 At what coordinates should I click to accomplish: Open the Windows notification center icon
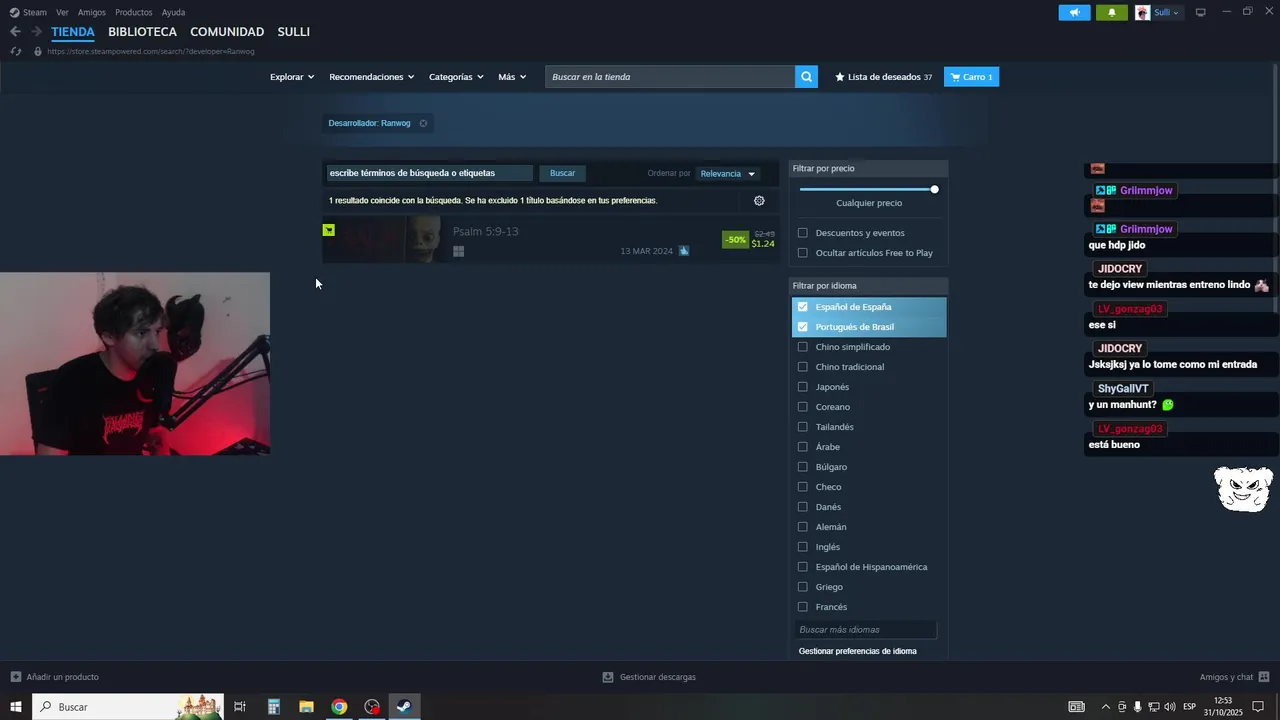1258,707
